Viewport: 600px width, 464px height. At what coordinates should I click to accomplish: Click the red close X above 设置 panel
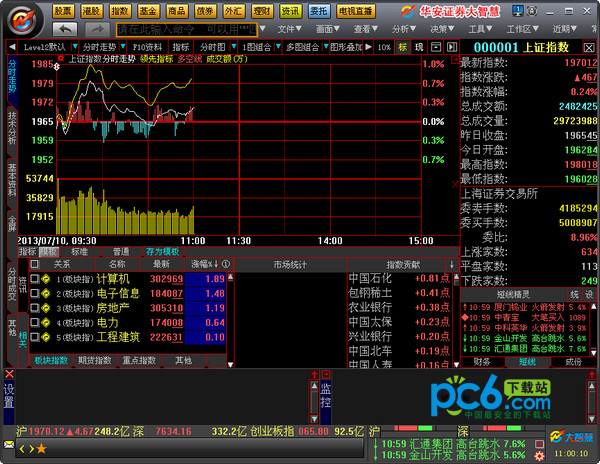click(x=8, y=372)
